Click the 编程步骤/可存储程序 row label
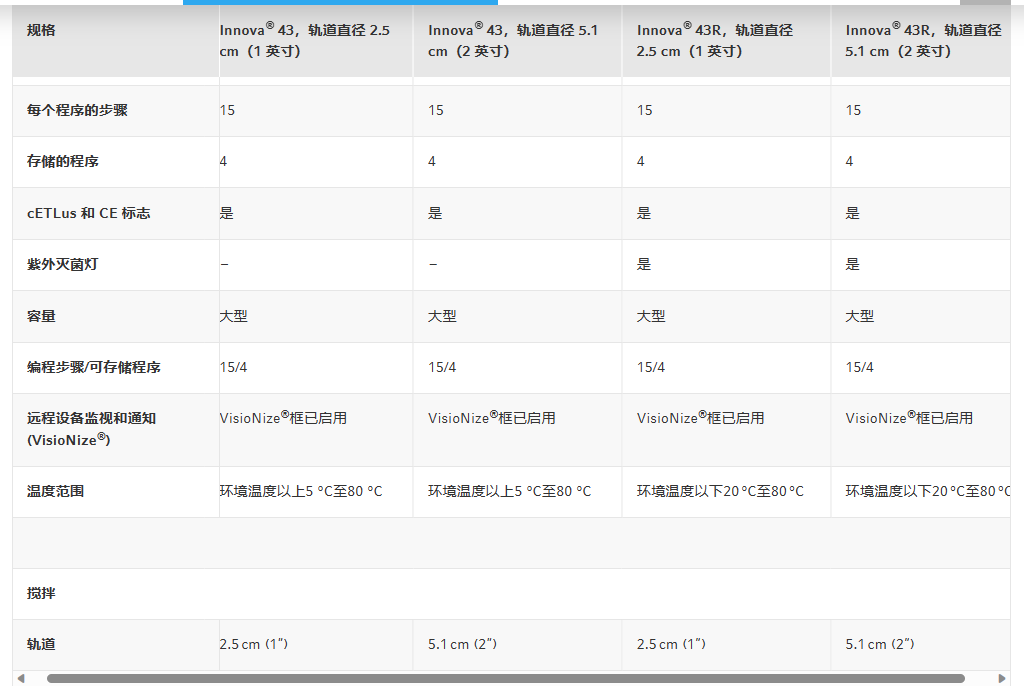The height and width of the screenshot is (695, 1024). tap(93, 367)
